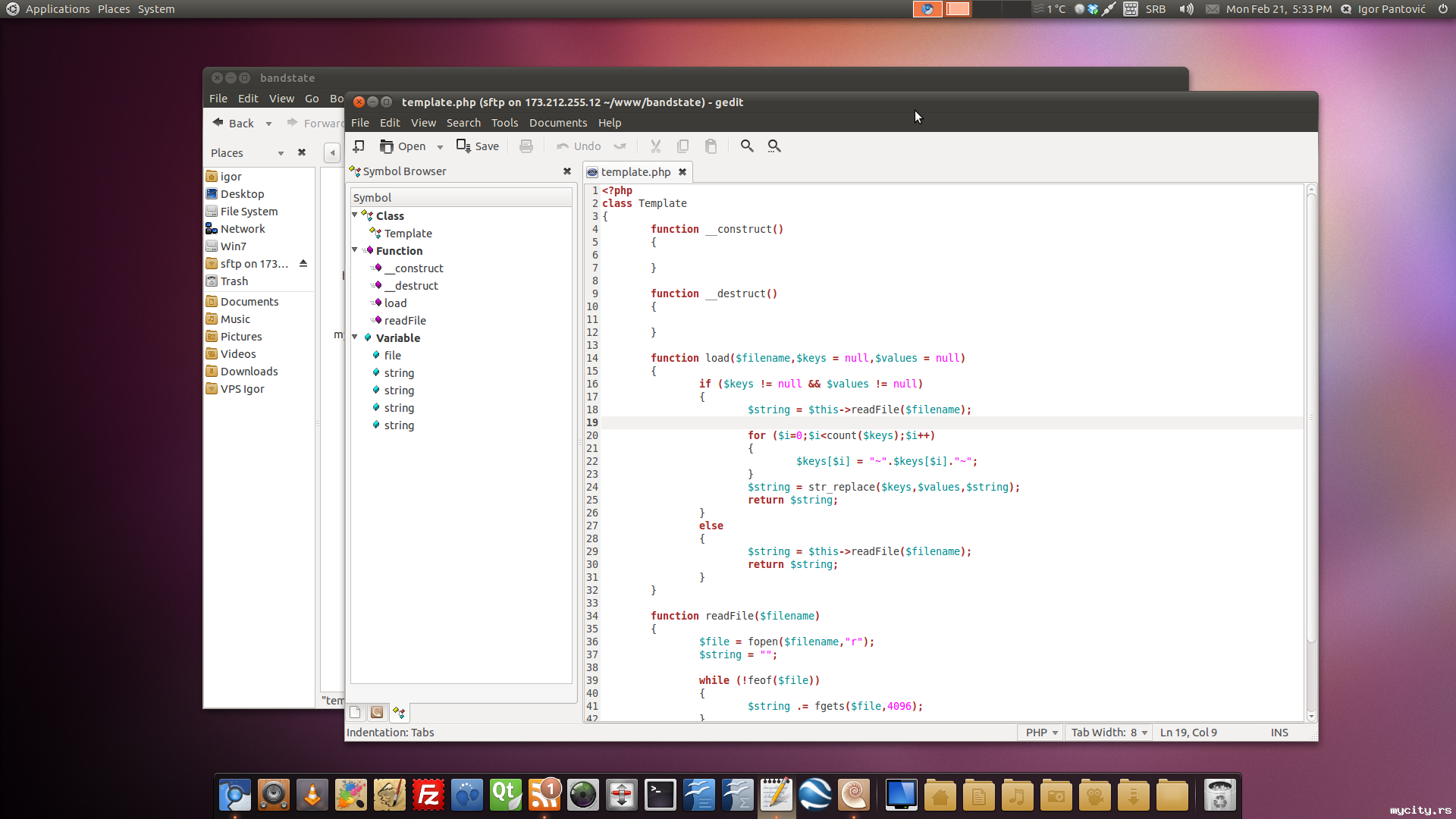
Task: Collapse the Function tree node
Action: point(355,250)
